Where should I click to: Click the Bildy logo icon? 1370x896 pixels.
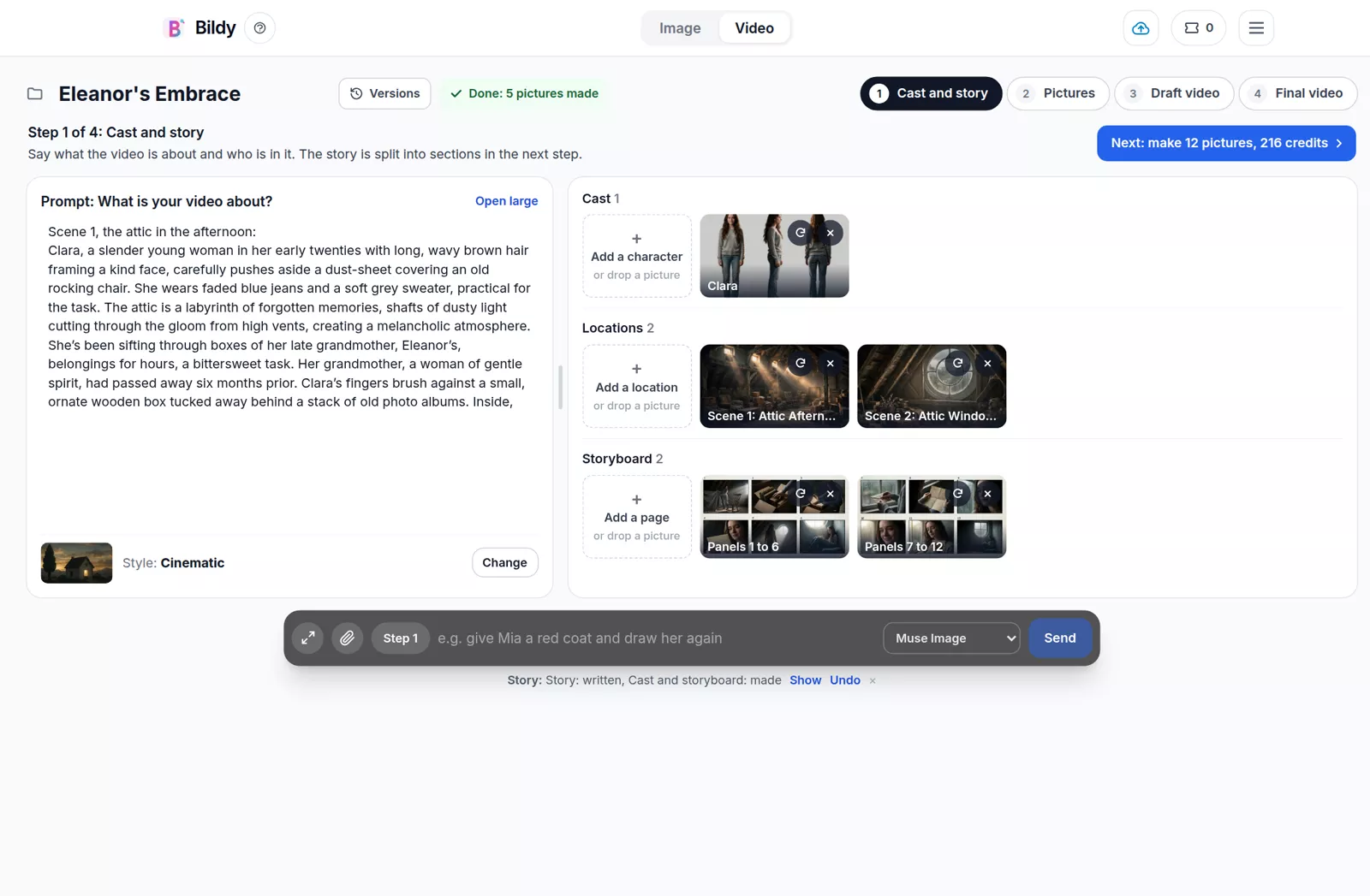(175, 28)
